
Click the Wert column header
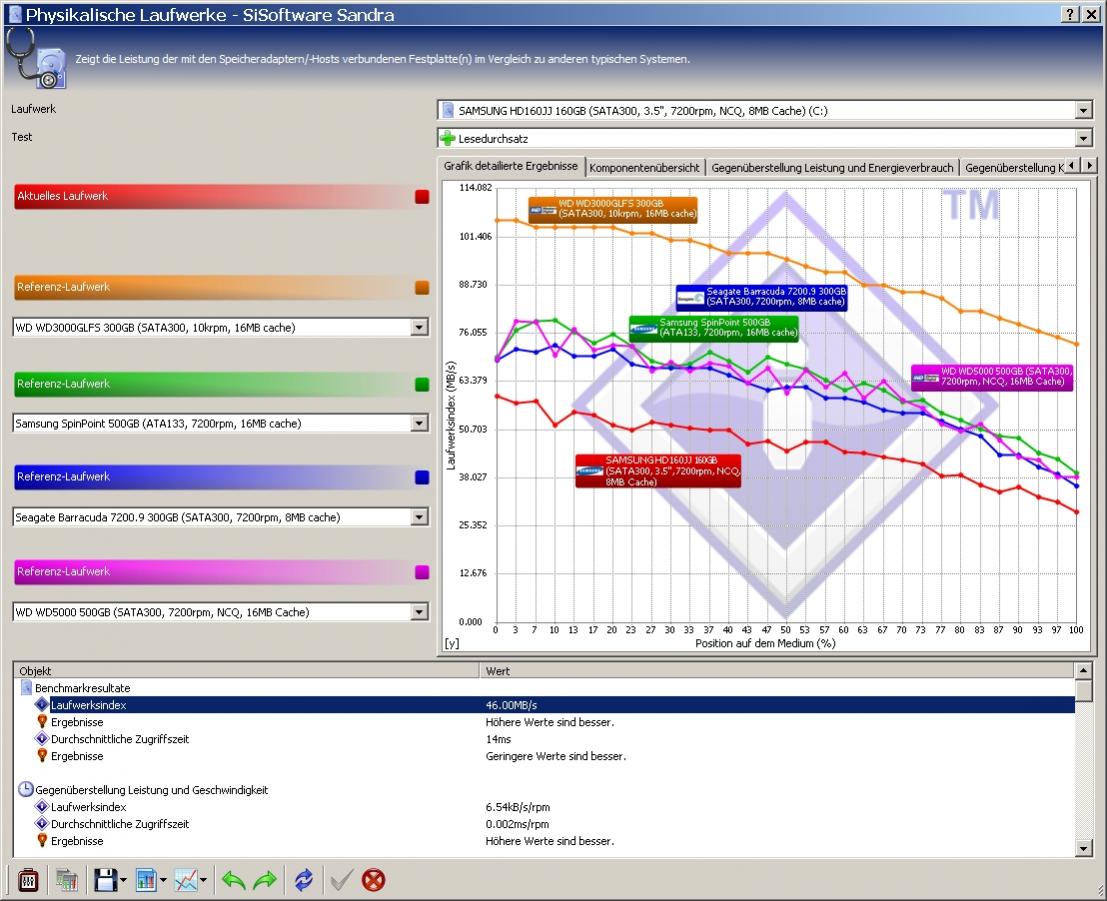(x=777, y=671)
